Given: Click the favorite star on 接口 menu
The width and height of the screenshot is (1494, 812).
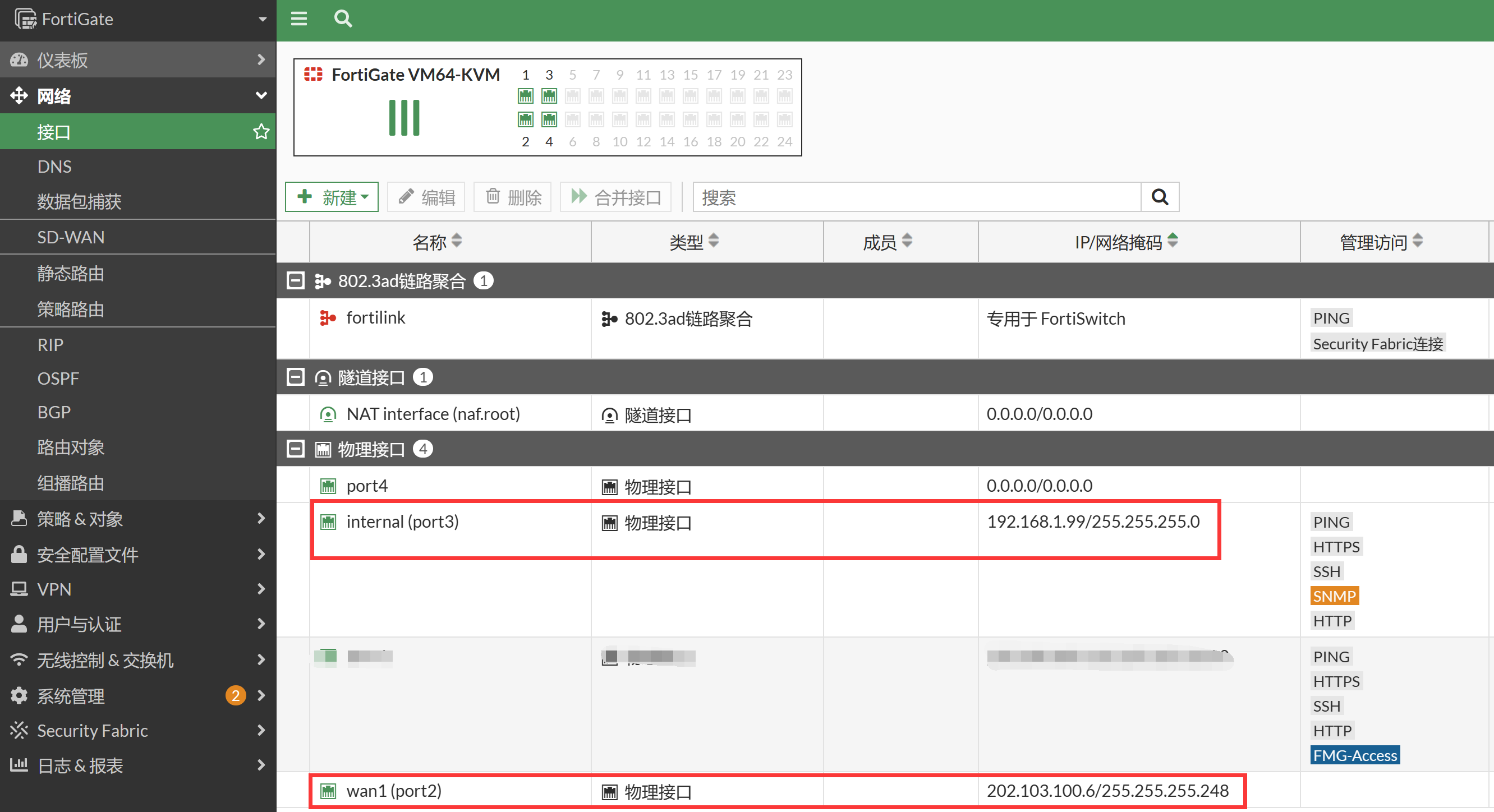Looking at the screenshot, I should tap(261, 132).
